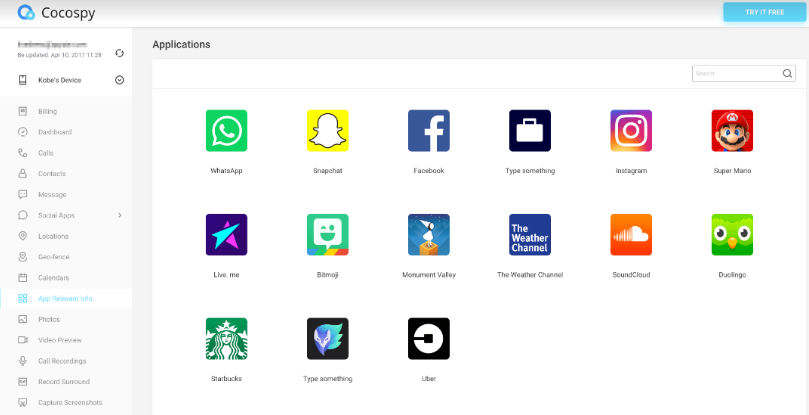Click the Billing icon in sidebar
The height and width of the screenshot is (415, 809).
pyautogui.click(x=23, y=111)
